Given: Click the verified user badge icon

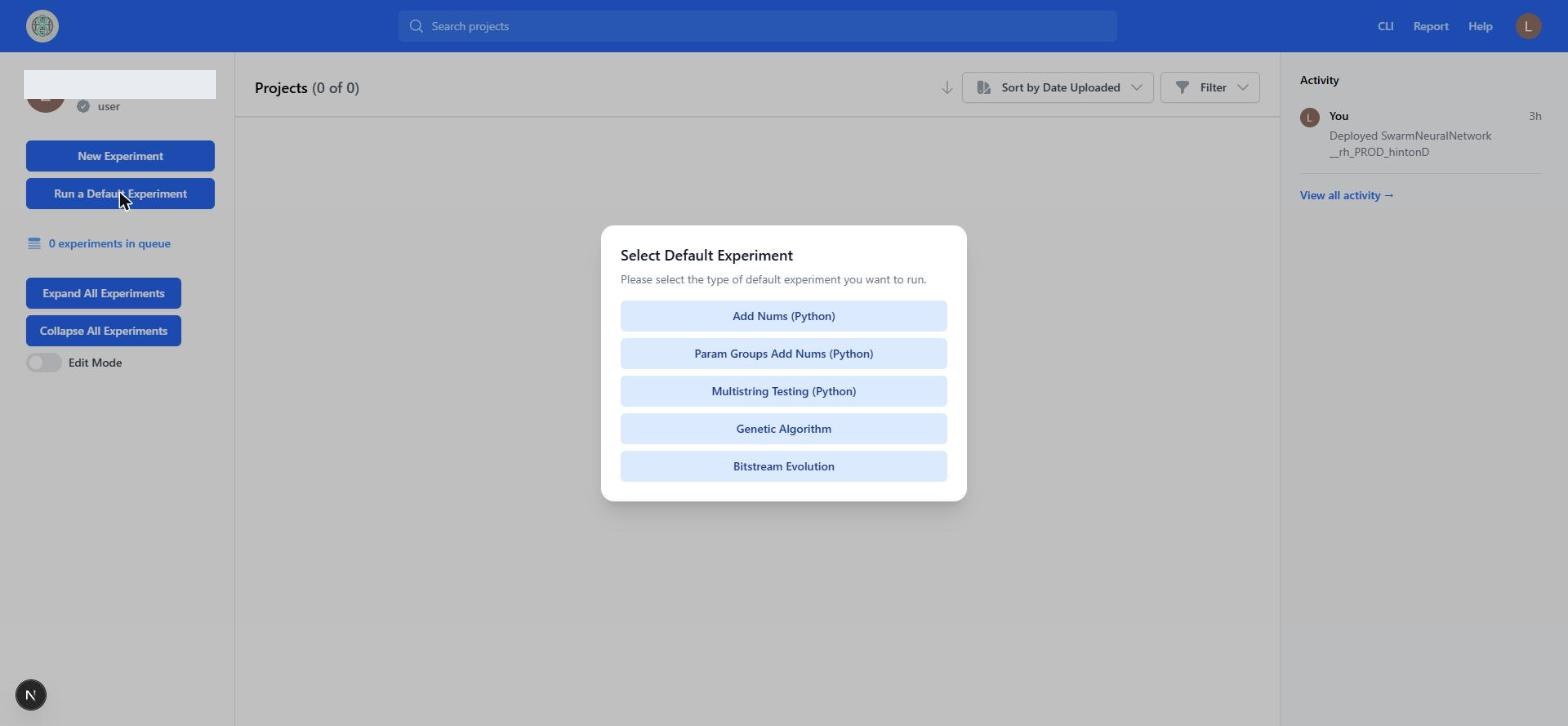Looking at the screenshot, I should pos(83,106).
